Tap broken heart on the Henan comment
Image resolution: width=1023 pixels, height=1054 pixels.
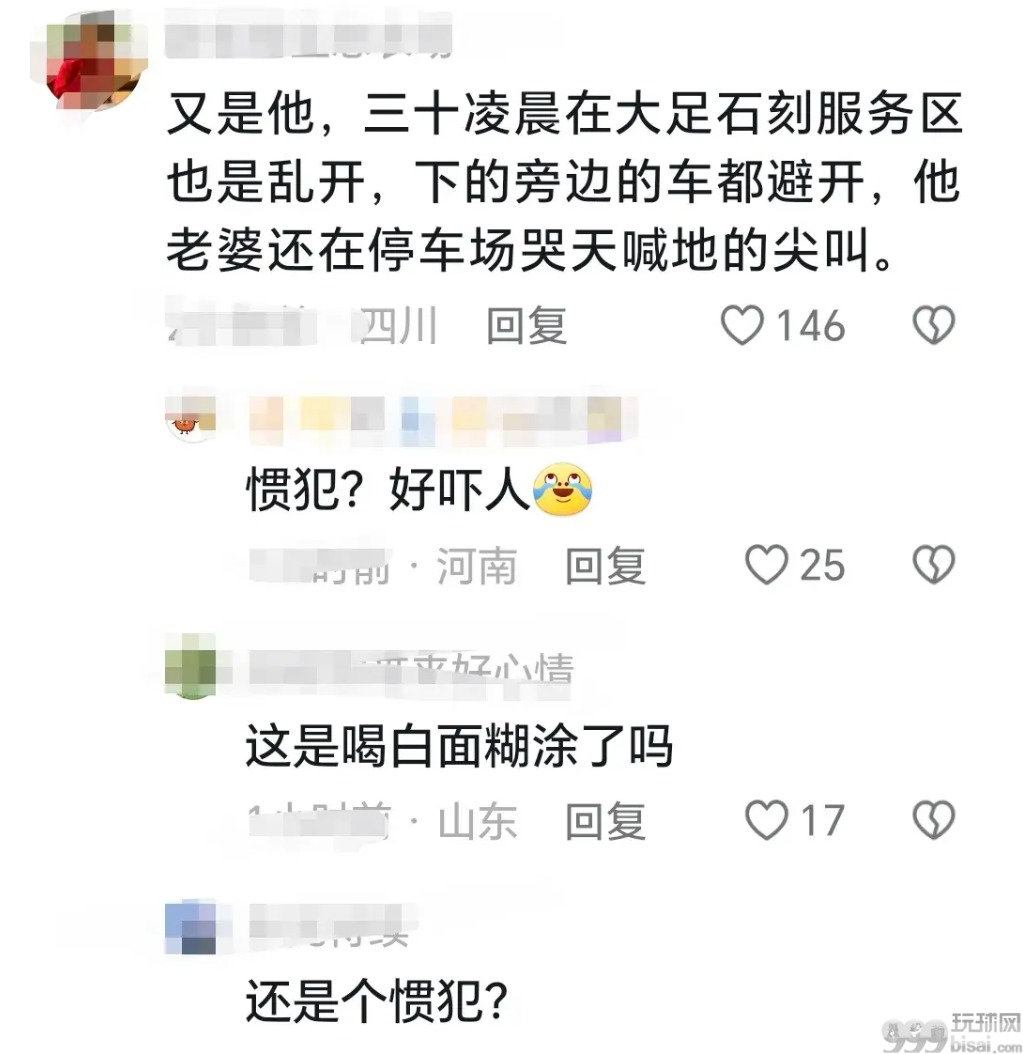click(x=934, y=564)
